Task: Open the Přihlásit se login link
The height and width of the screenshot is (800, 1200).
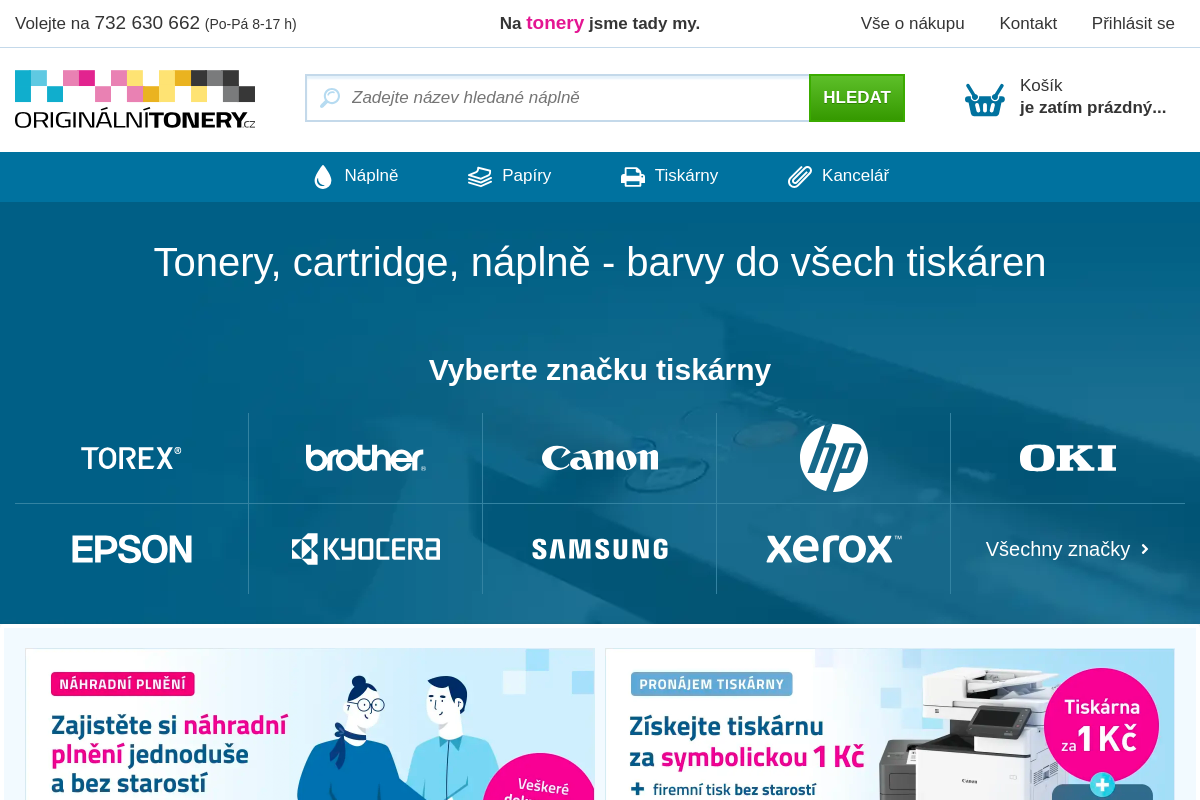Action: [x=1133, y=23]
